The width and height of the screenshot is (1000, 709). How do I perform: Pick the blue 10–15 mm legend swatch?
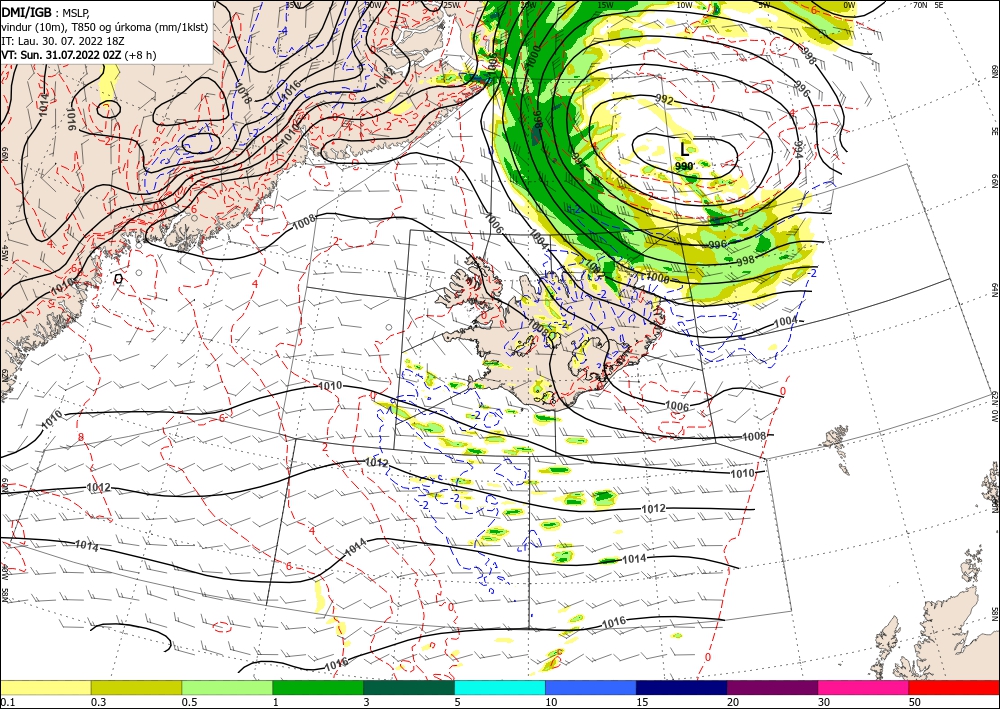pyautogui.click(x=591, y=687)
